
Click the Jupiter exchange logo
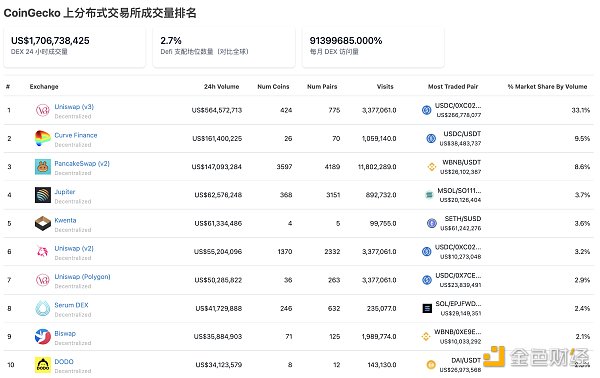pyautogui.click(x=42, y=195)
